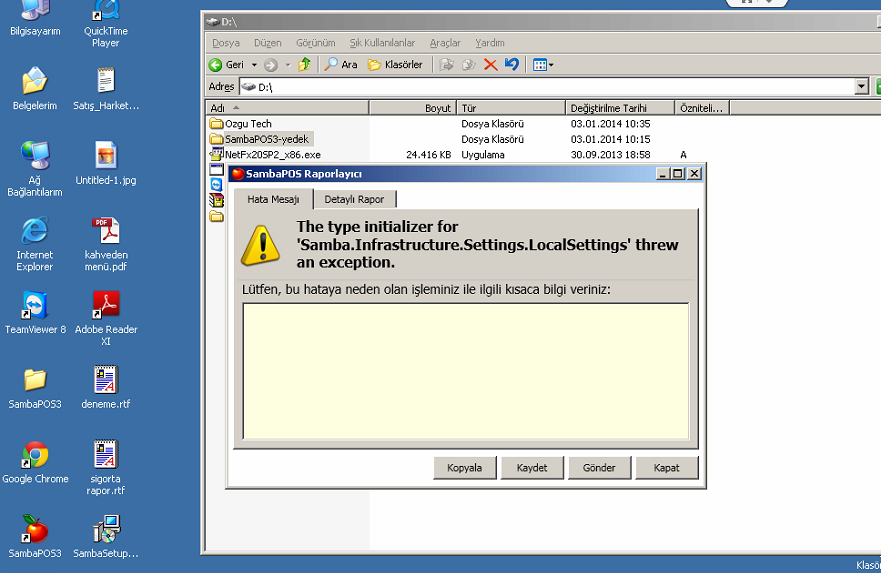Click in the error description text box
The width and height of the screenshot is (881, 573).
(x=466, y=371)
